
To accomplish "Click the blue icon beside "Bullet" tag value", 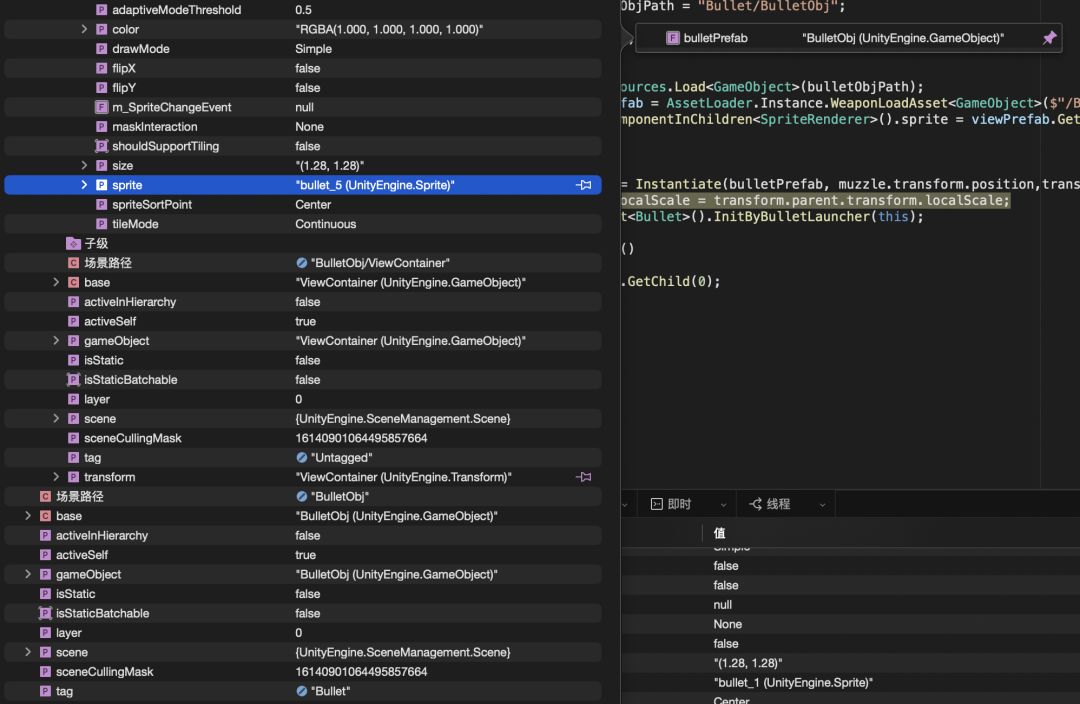I will 302,691.
